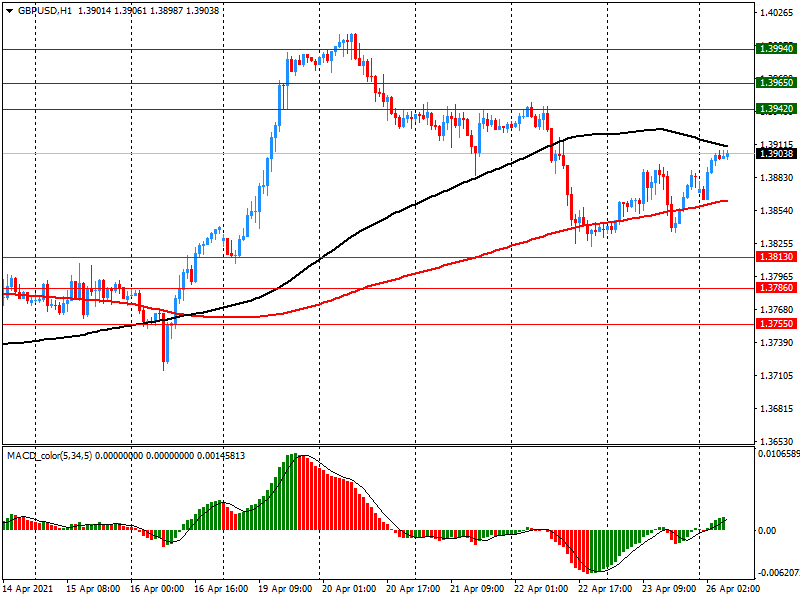Click the current price tag 1.39038

[x=776, y=154]
